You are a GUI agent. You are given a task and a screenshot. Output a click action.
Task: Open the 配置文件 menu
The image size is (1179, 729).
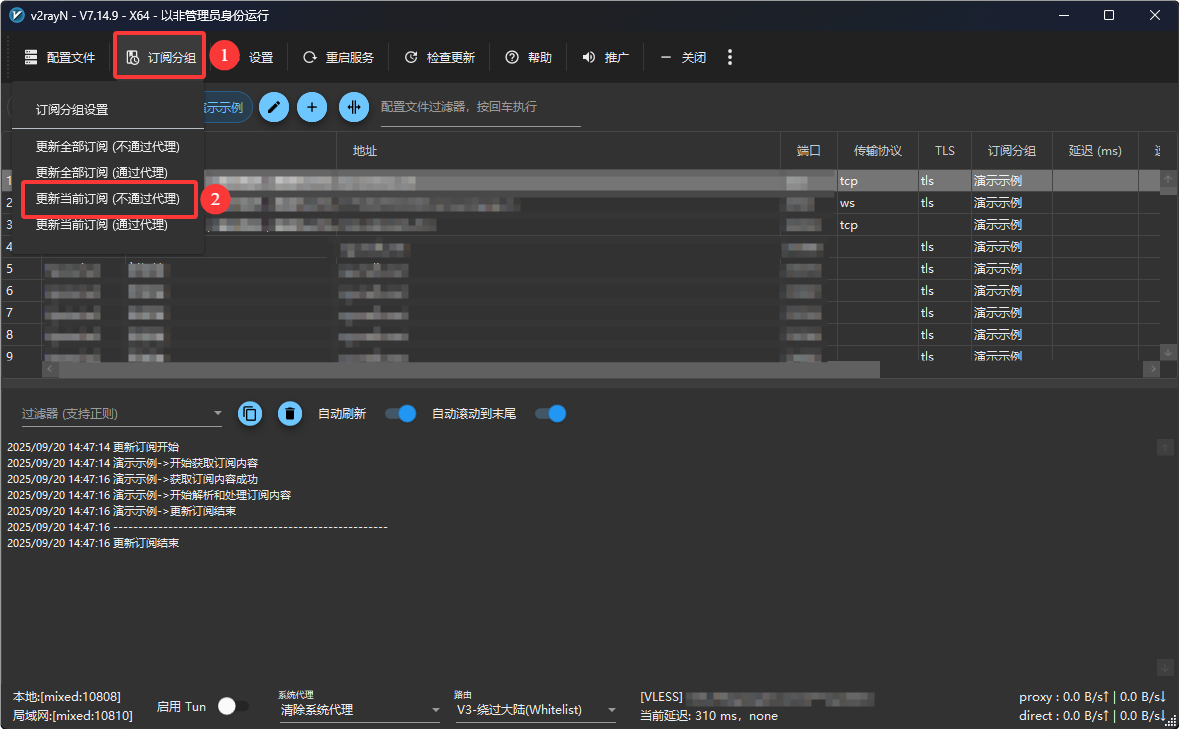60,58
